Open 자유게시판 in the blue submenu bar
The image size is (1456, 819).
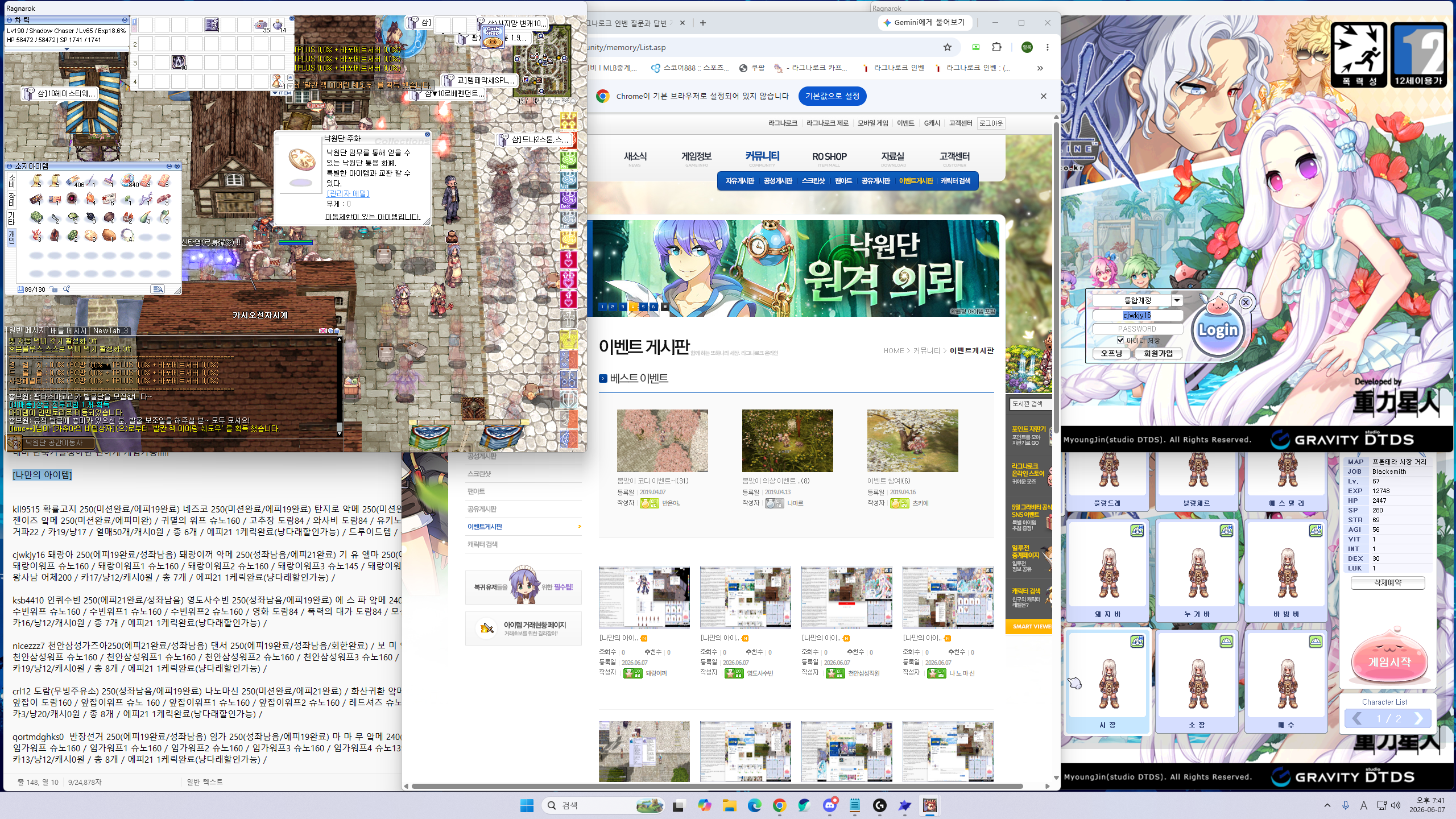(x=739, y=181)
